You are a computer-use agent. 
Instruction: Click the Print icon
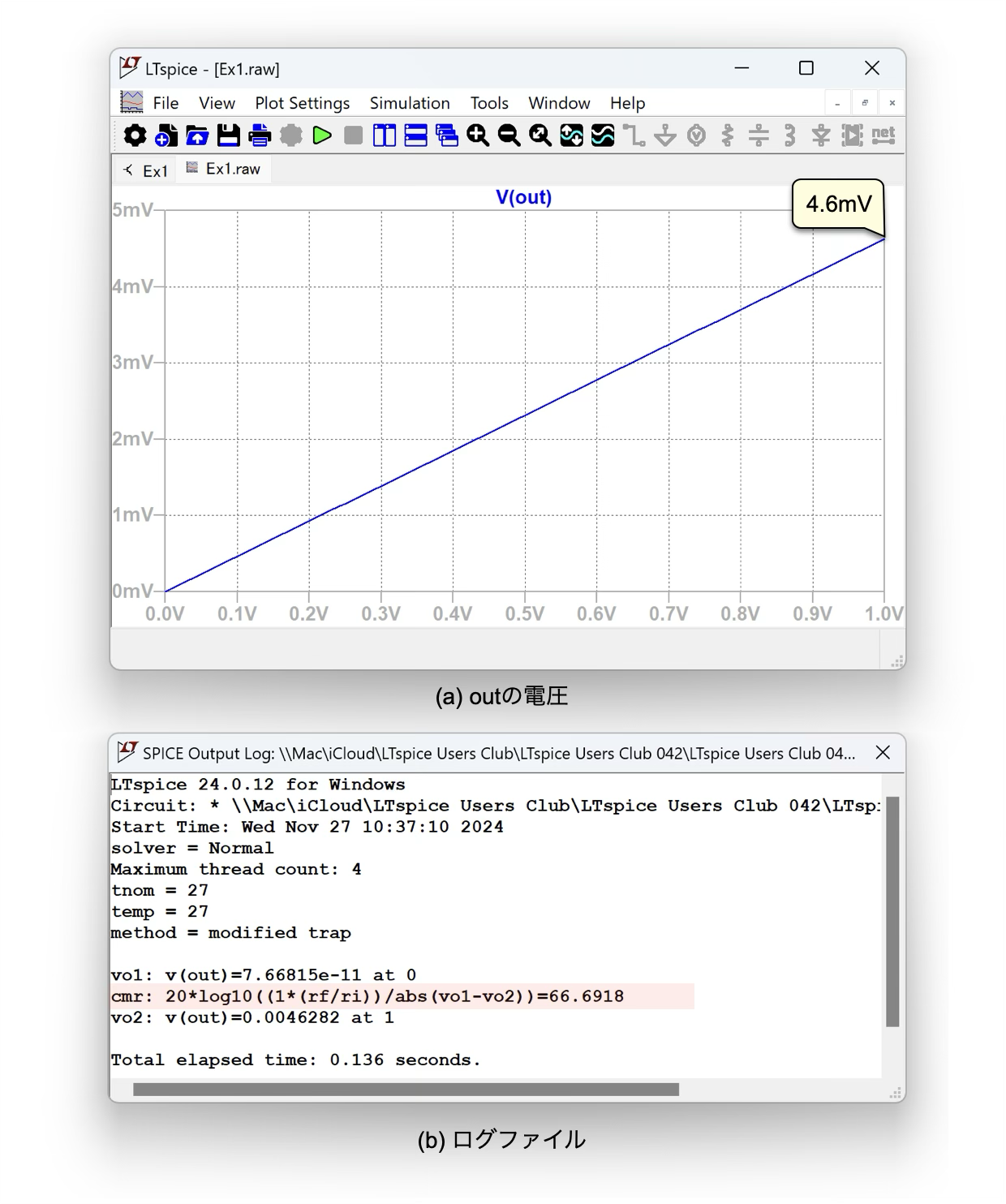[260, 135]
